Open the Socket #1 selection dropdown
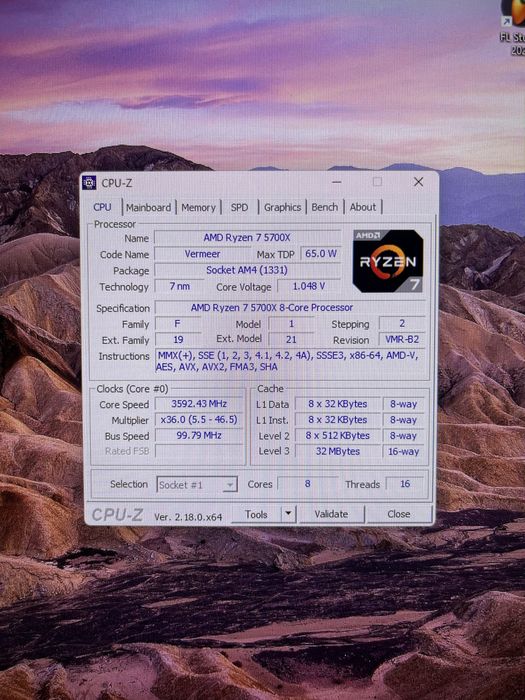This screenshot has width=525, height=700. coord(197,485)
